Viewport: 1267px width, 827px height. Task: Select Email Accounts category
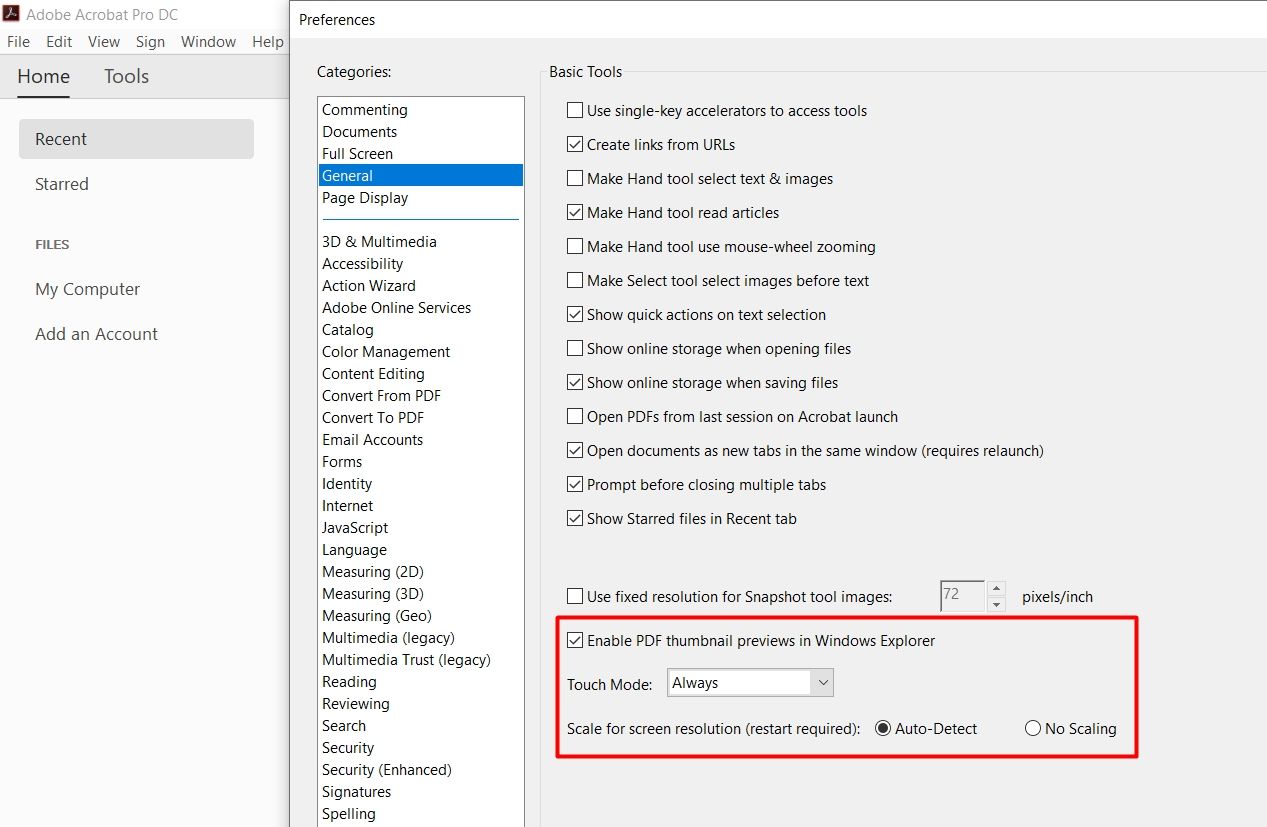point(421,440)
